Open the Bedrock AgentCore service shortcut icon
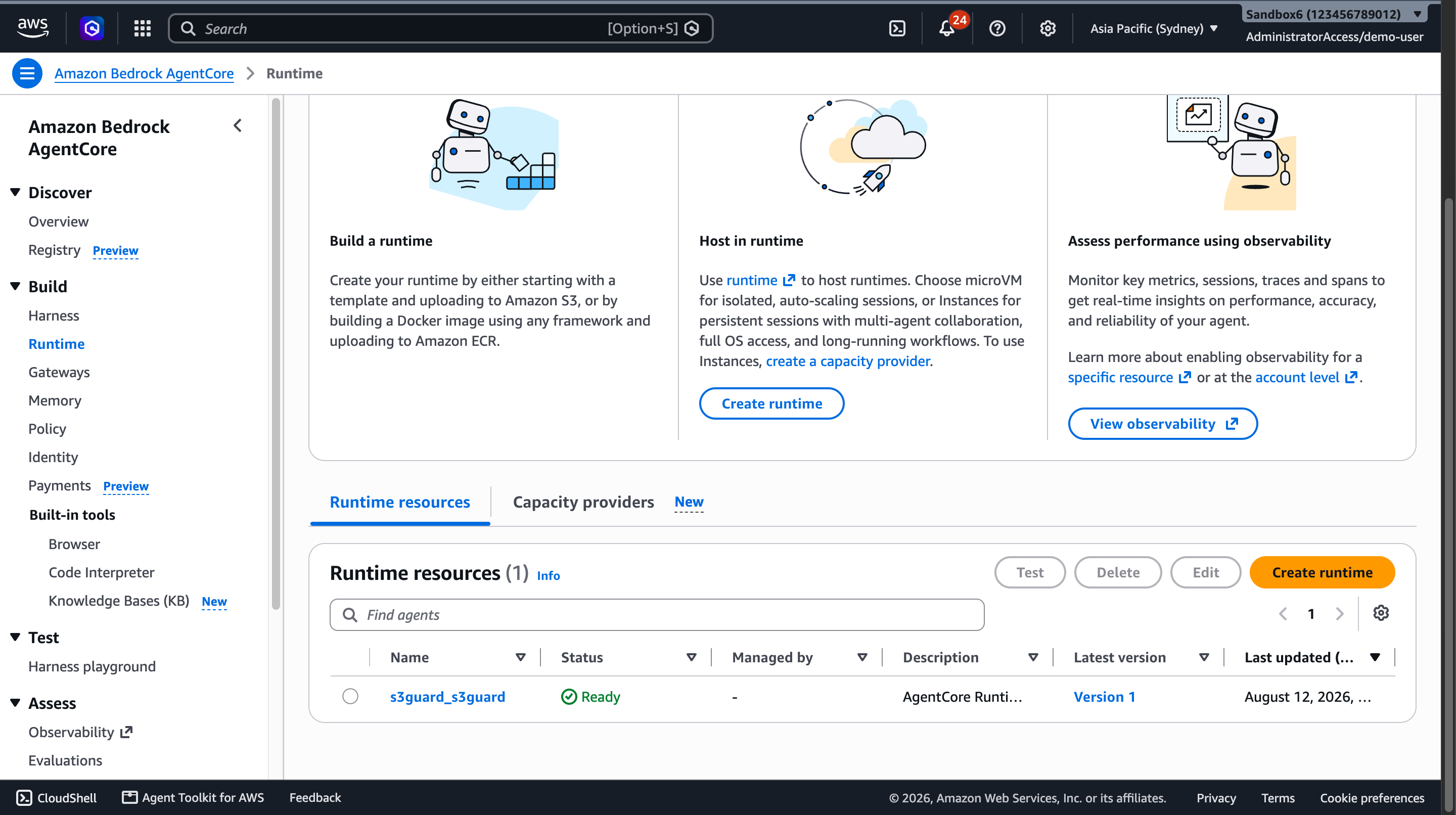Screen dimensions: 1456x815 tap(92, 28)
